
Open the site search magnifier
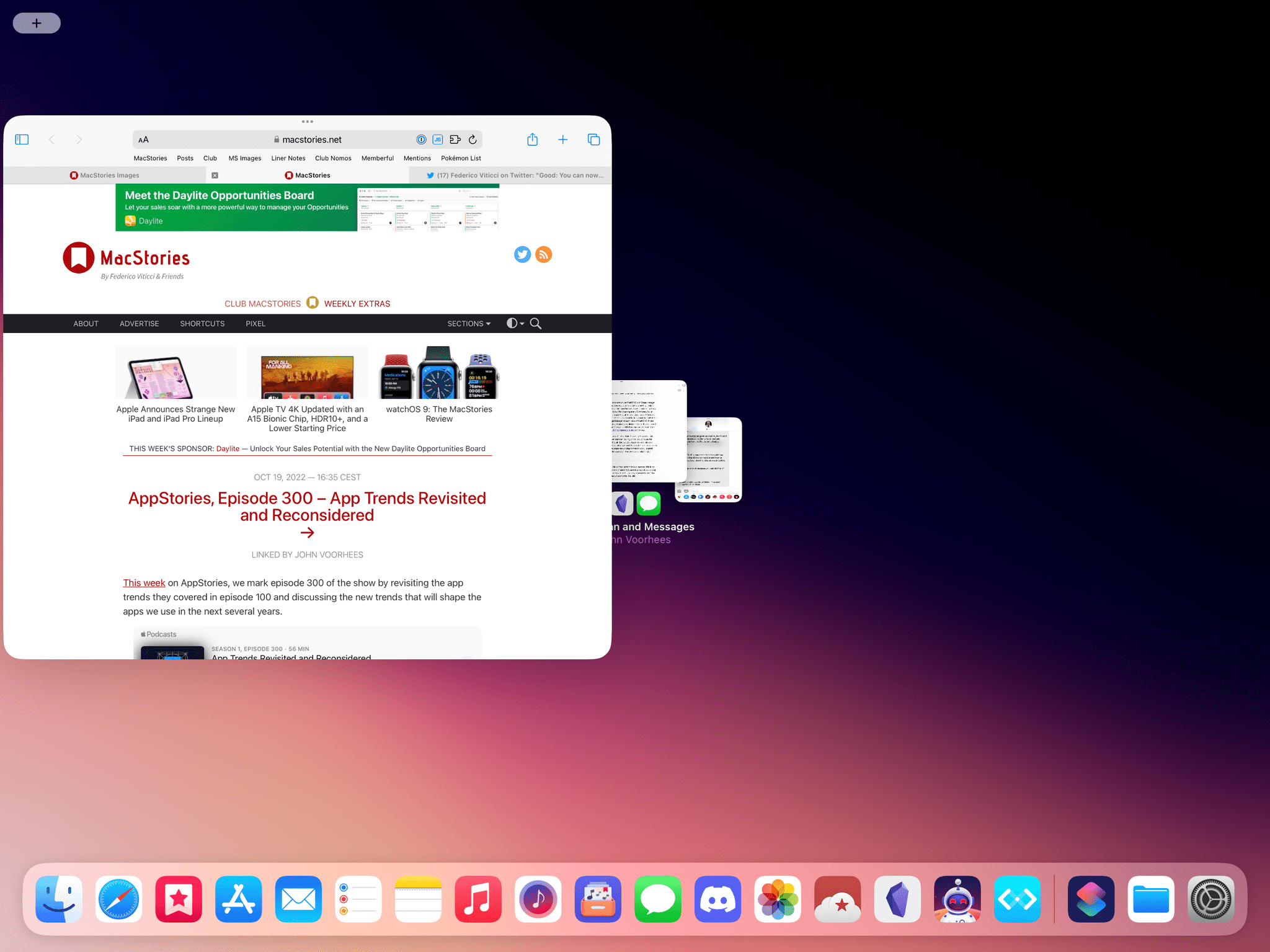(536, 324)
